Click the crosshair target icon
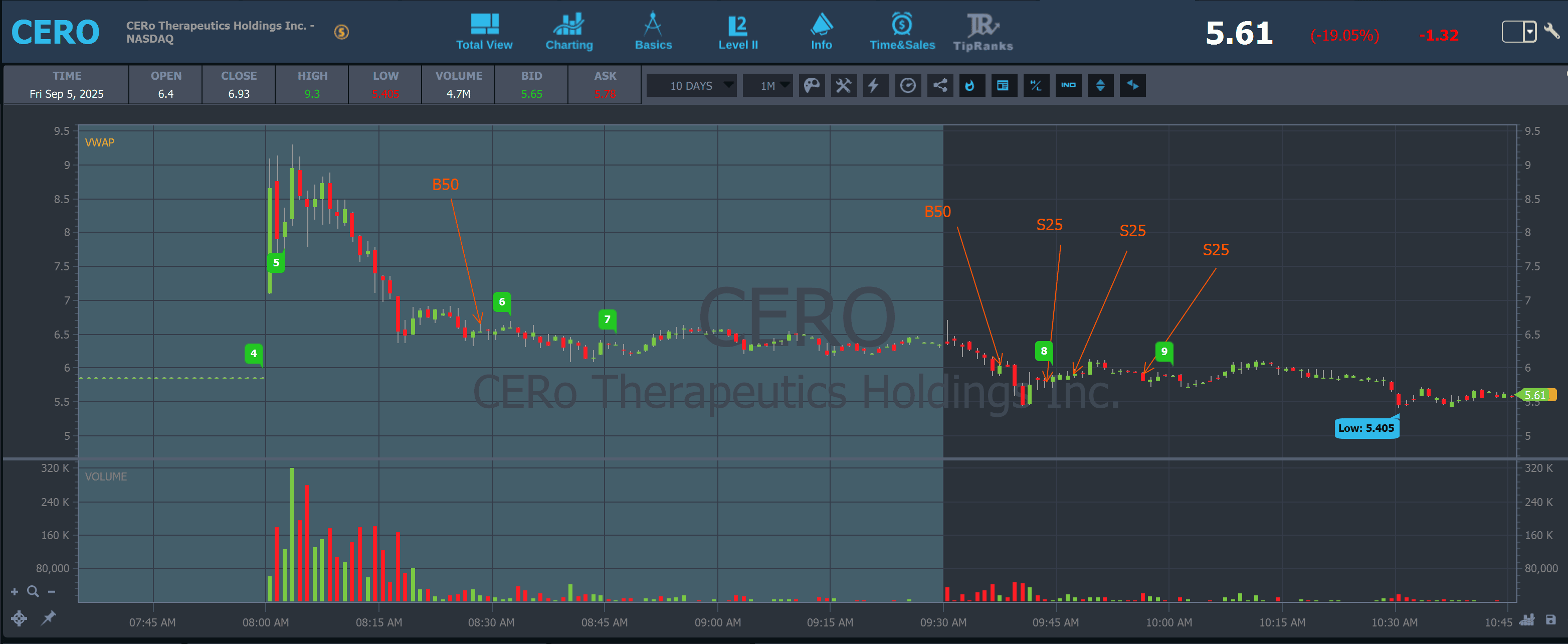Screen dimensions: 1568x644 [x=19, y=618]
